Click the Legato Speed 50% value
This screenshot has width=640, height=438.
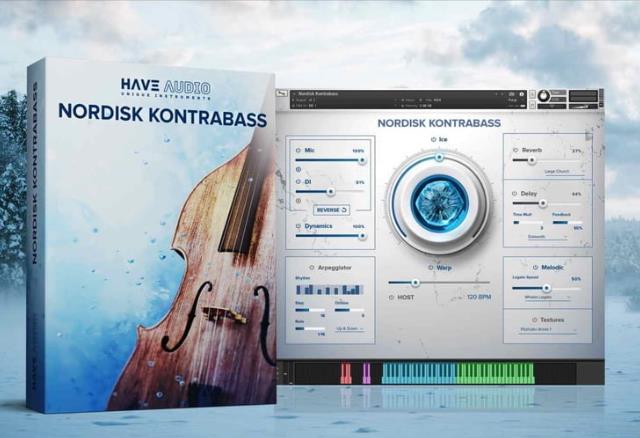coord(576,279)
